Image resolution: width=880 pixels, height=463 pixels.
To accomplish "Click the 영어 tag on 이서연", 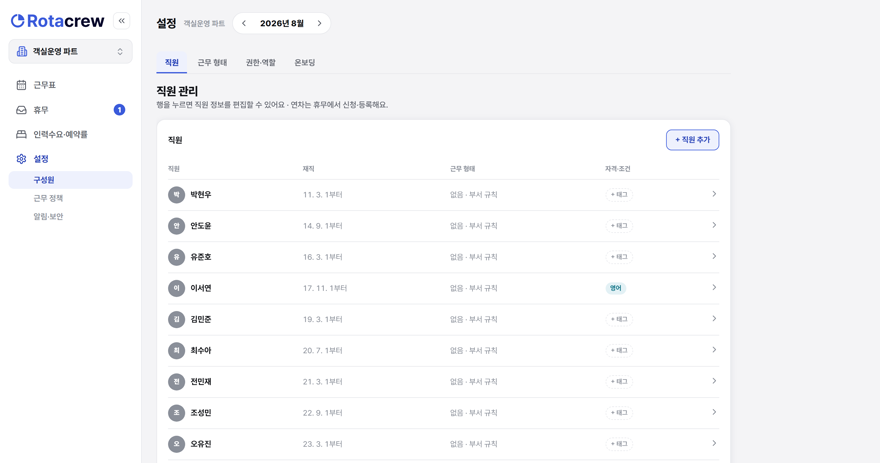I will 616,288.
